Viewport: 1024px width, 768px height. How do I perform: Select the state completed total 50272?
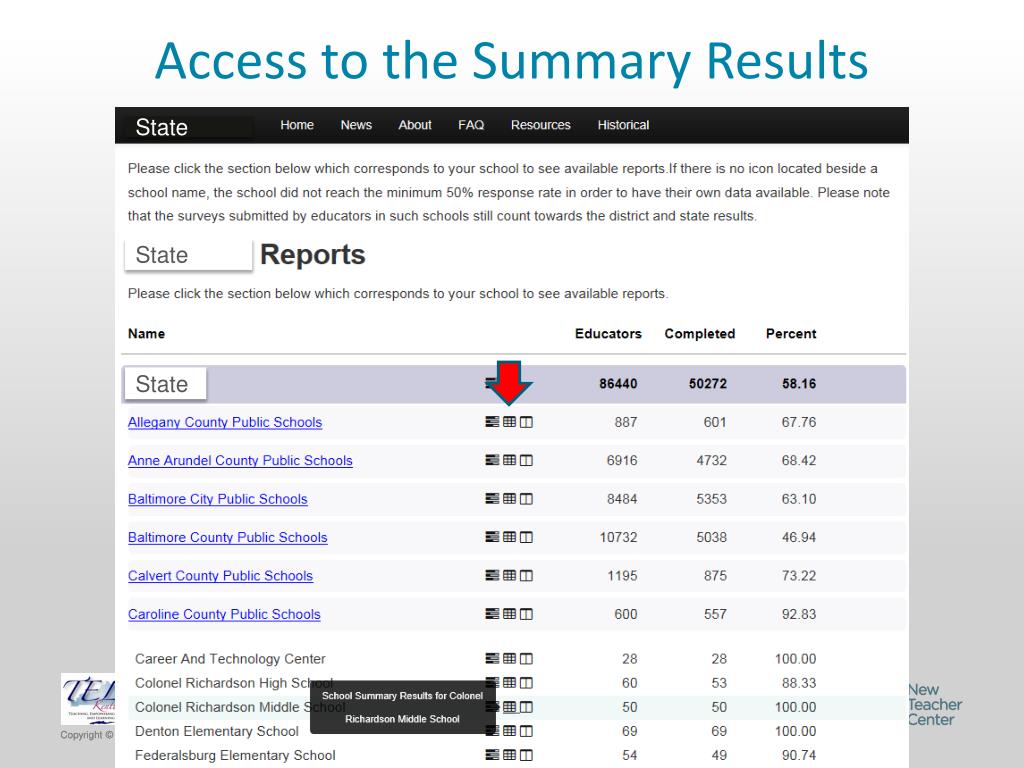pyautogui.click(x=707, y=384)
